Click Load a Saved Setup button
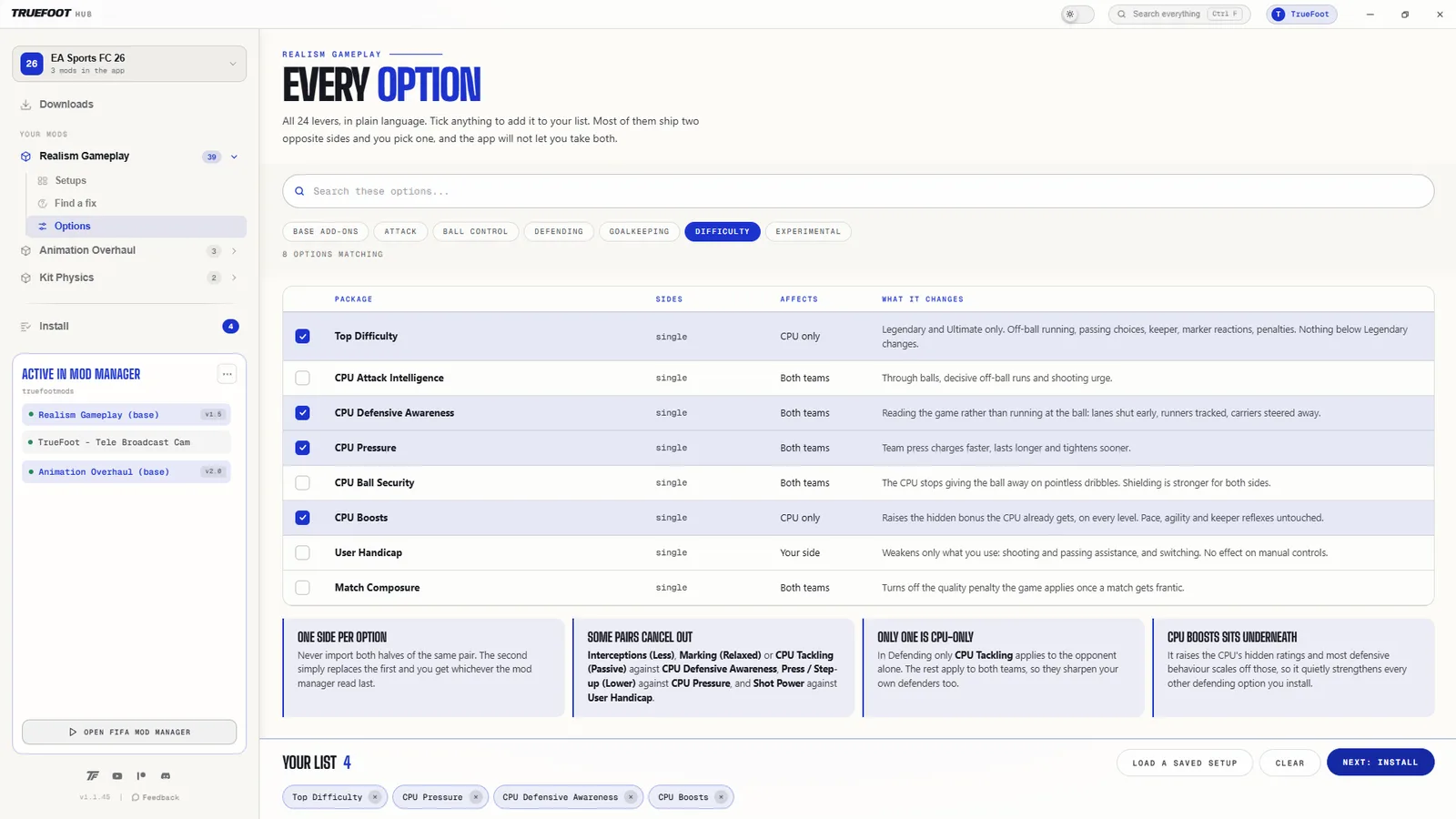 pos(1185,763)
